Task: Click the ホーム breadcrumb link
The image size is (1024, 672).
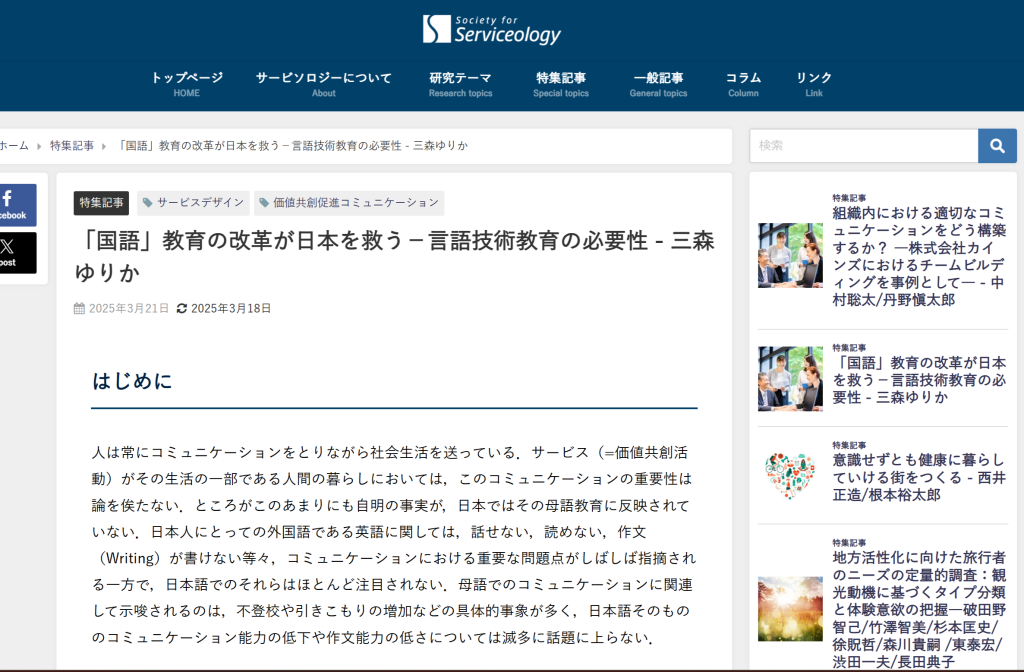Action: 14,144
